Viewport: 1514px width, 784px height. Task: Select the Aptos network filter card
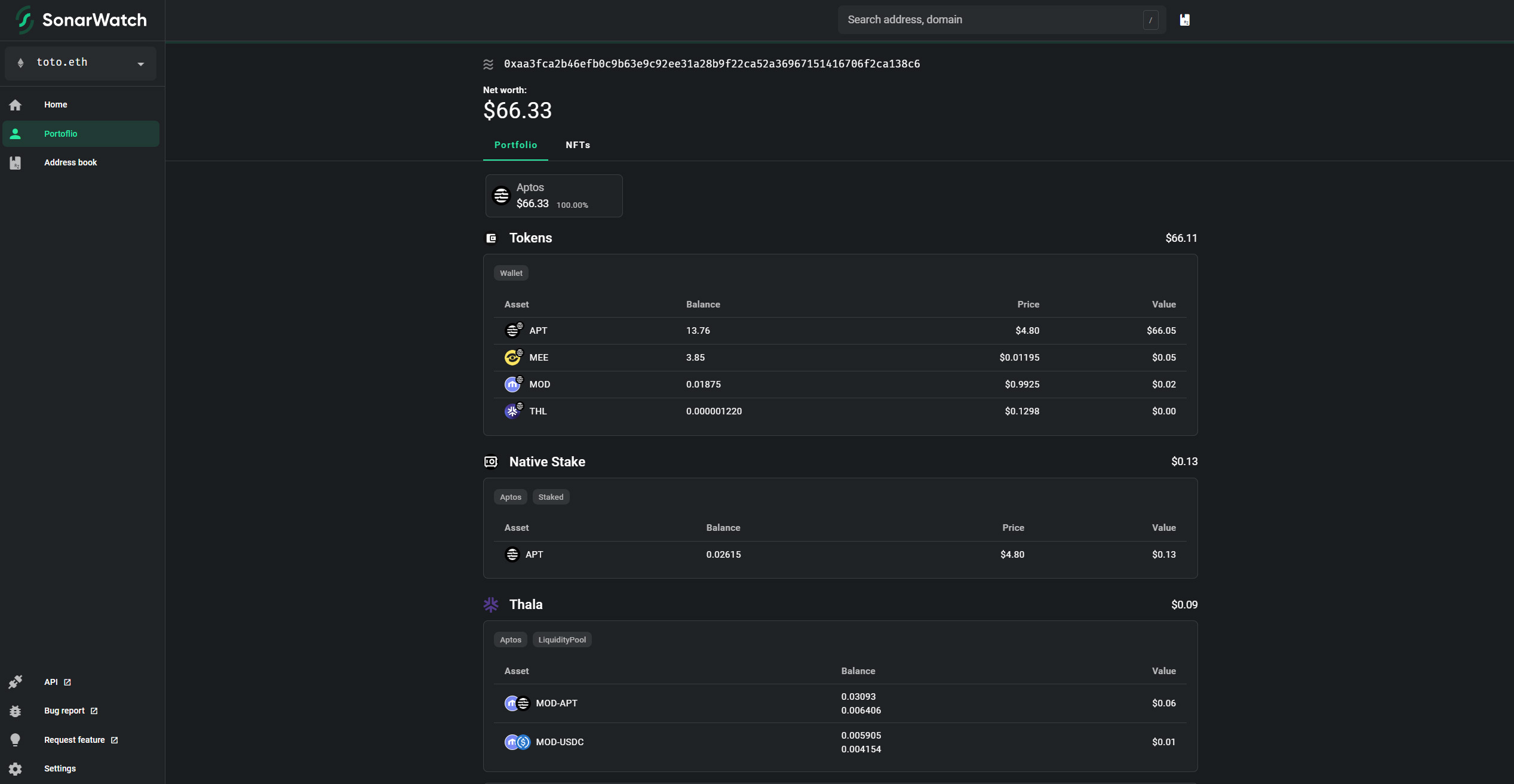pyautogui.click(x=554, y=196)
